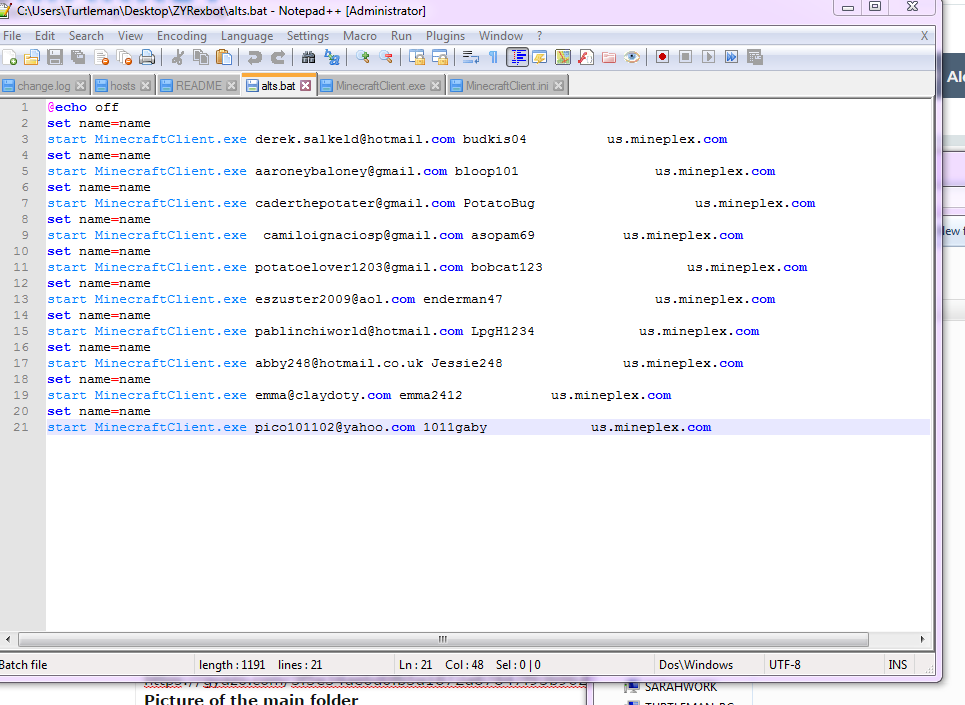
Task: Toggle the indent guide button
Action: (517, 58)
